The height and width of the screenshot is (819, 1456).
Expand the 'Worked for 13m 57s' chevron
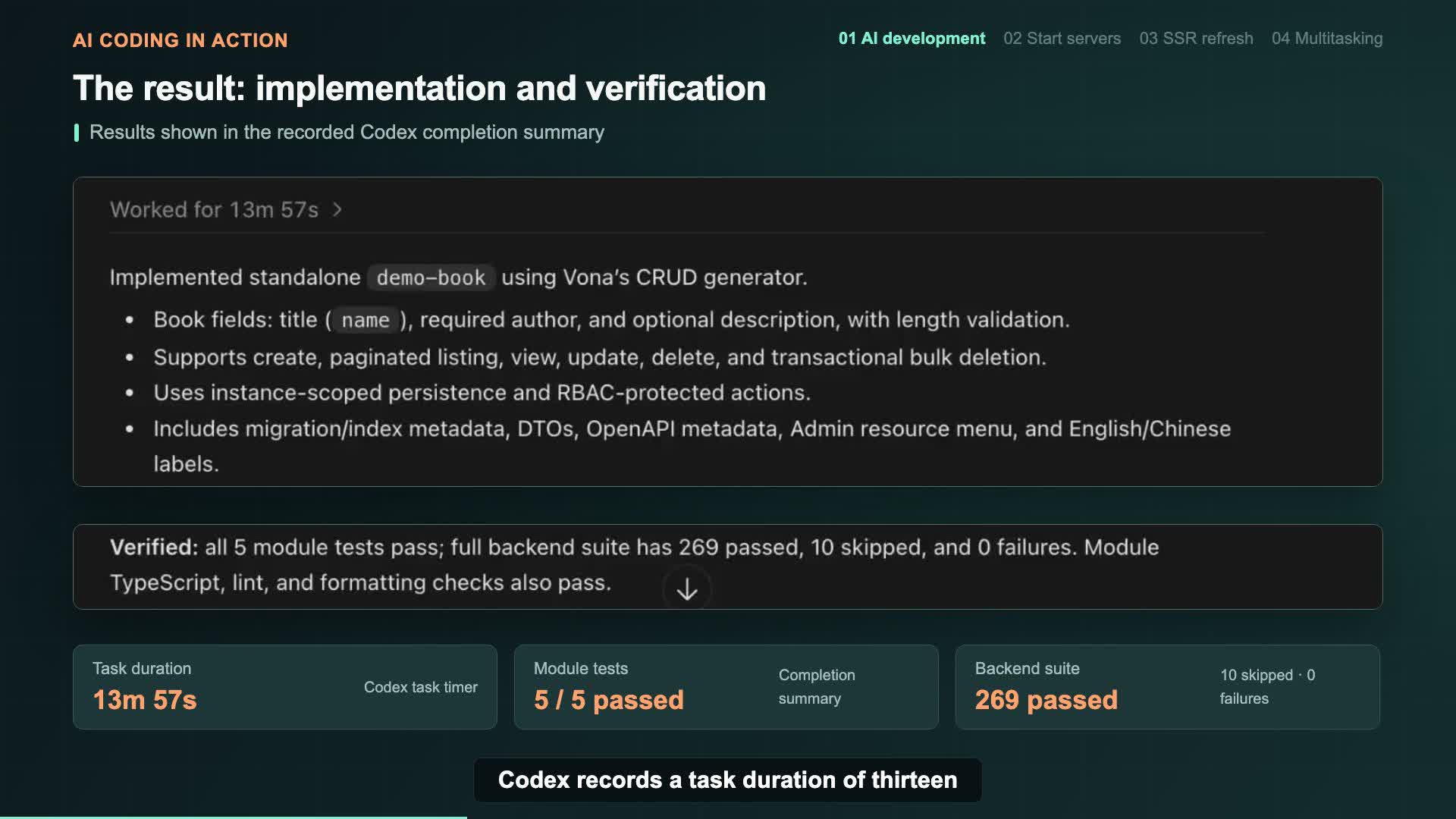pos(337,209)
